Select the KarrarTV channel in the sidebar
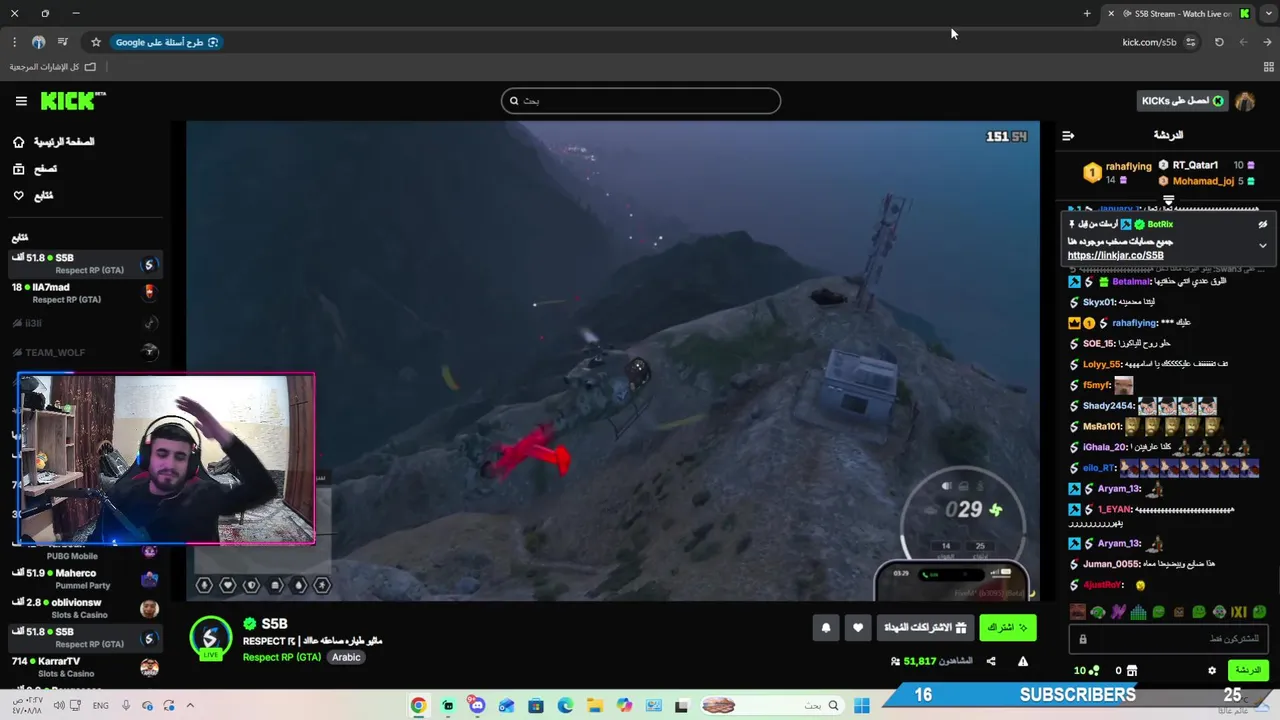 [84, 667]
